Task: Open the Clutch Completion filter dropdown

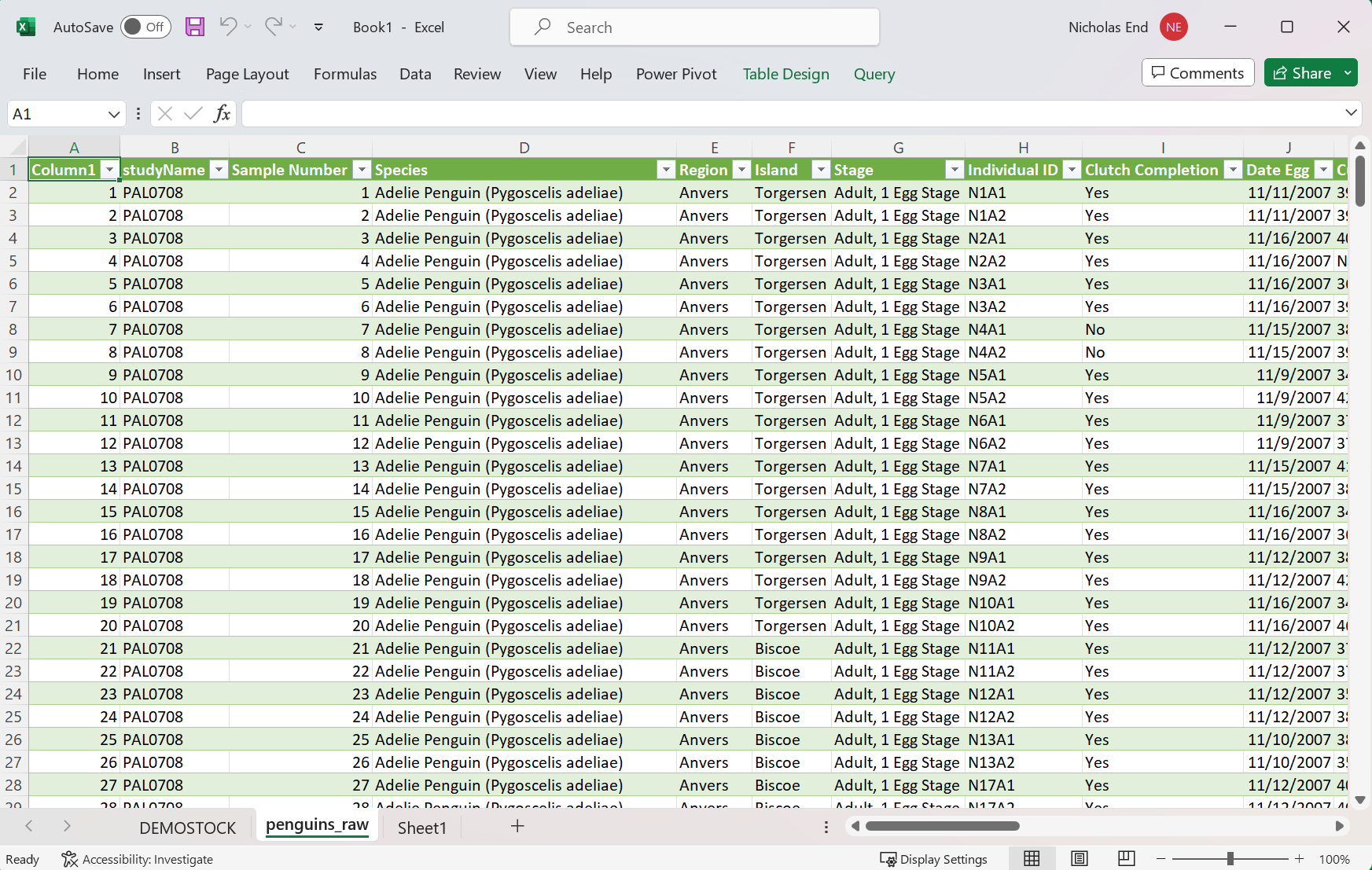Action: tap(1231, 170)
